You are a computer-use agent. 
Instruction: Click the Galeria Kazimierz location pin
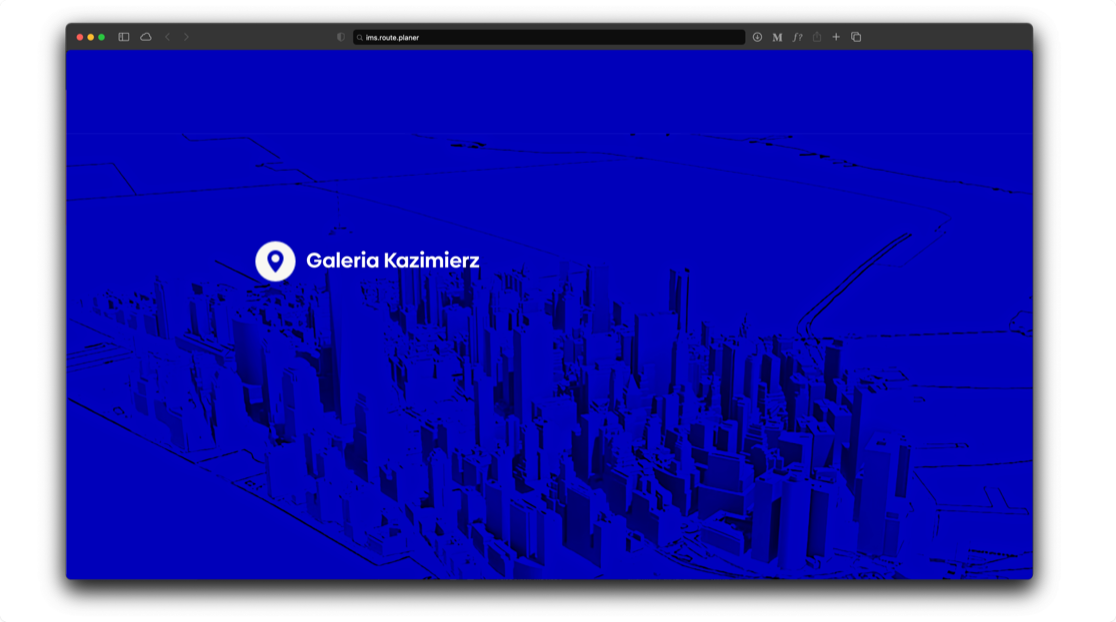coord(275,261)
